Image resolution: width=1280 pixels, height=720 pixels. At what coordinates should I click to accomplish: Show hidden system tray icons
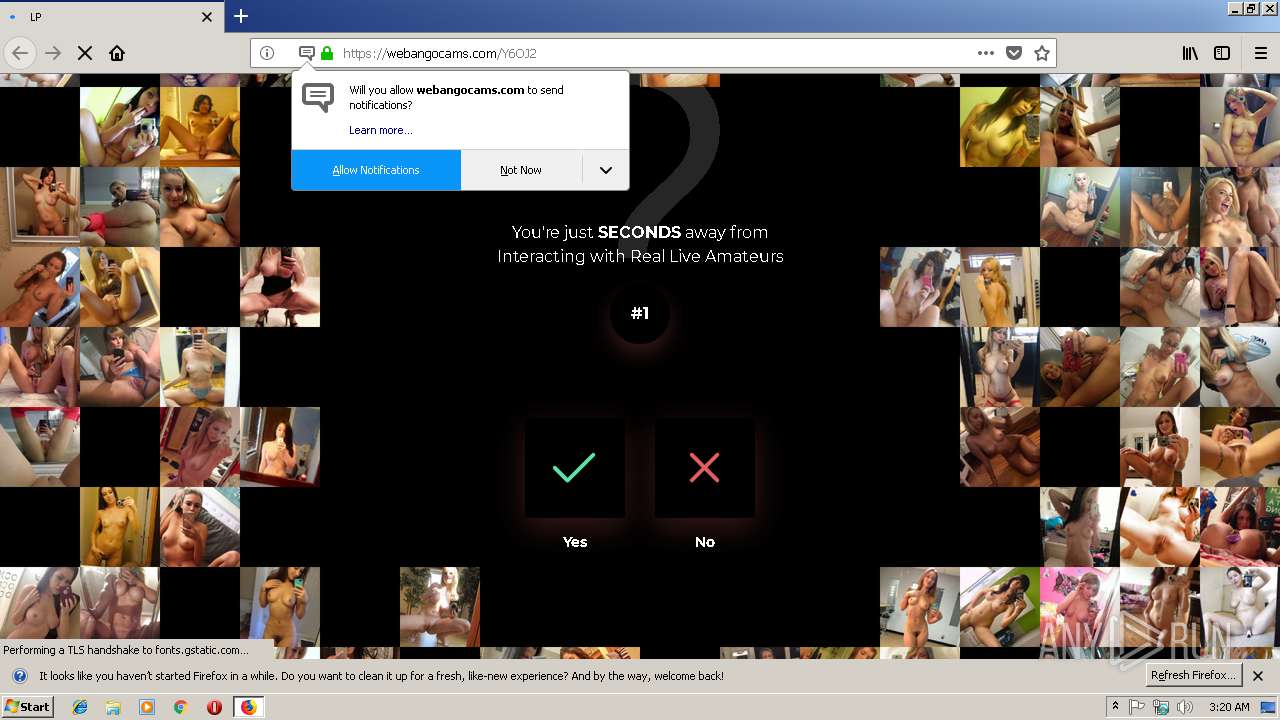click(1116, 706)
